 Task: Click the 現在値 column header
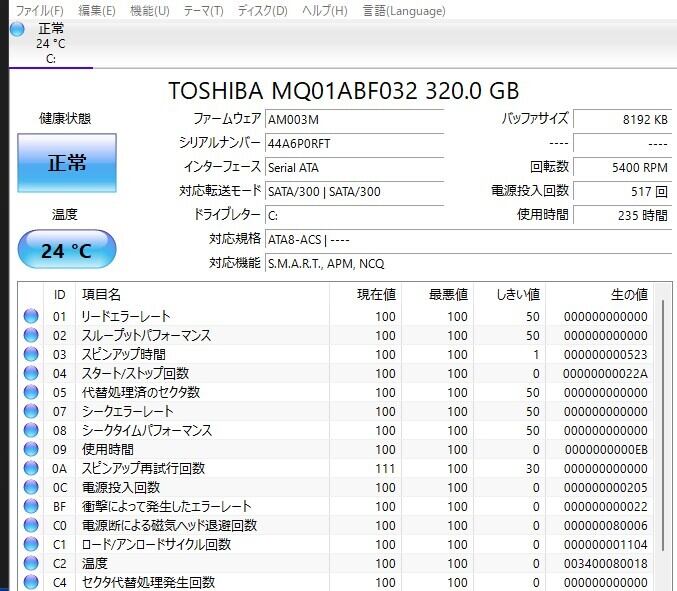point(365,294)
